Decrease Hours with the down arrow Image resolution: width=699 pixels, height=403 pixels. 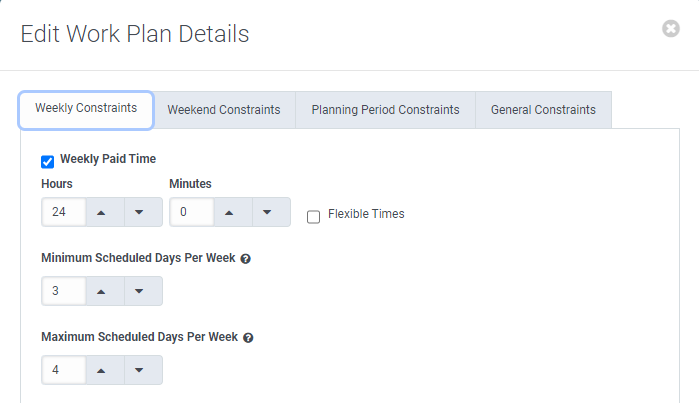tap(140, 212)
